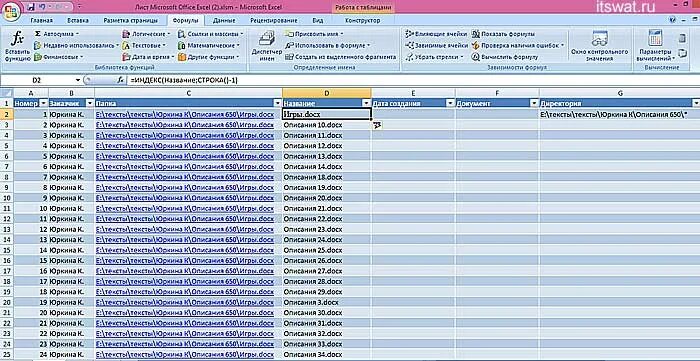Open the Логические functions list
The height and width of the screenshot is (361, 700).
click(146, 34)
